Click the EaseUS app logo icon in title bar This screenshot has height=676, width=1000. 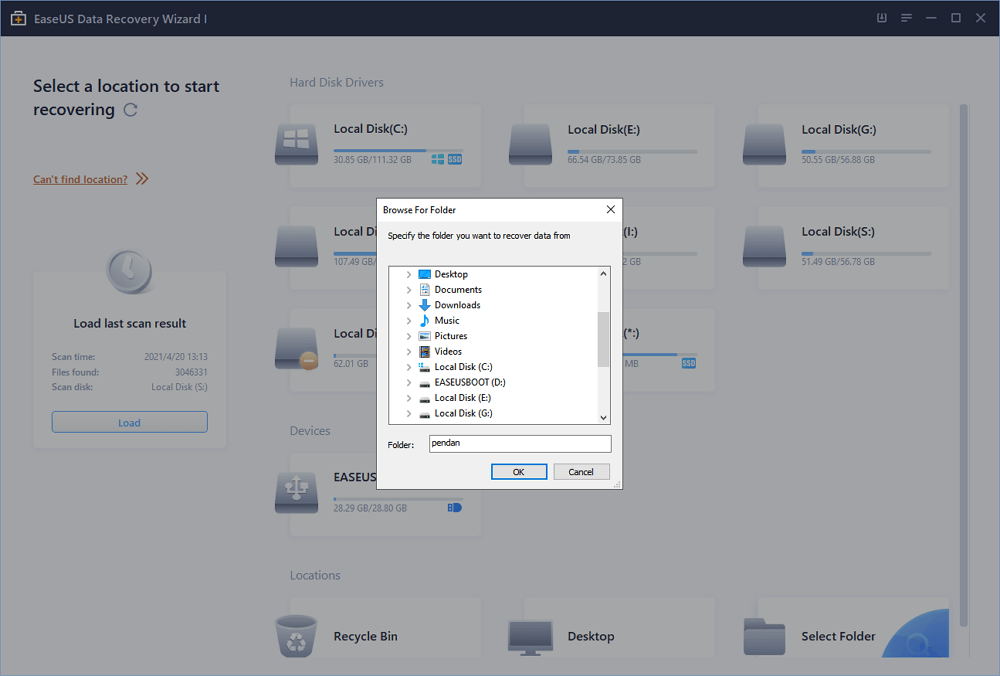point(18,18)
